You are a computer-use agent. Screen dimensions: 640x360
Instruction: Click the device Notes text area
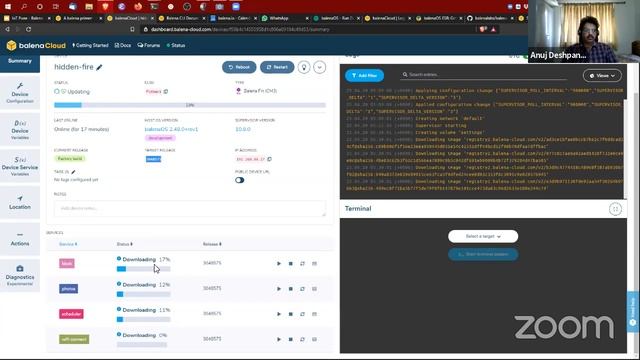click(190, 209)
